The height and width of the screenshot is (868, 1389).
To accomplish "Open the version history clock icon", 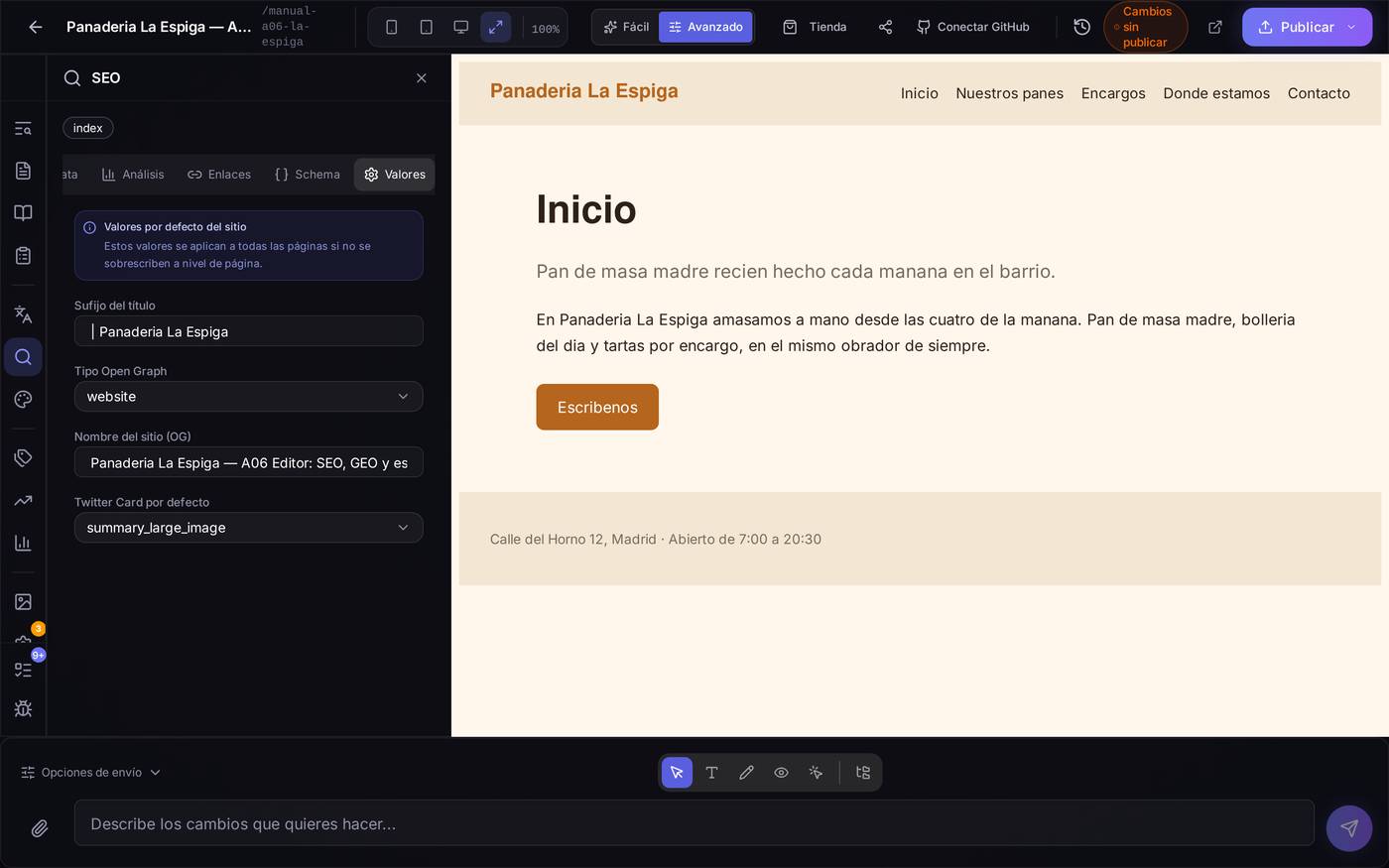I will coord(1081,27).
